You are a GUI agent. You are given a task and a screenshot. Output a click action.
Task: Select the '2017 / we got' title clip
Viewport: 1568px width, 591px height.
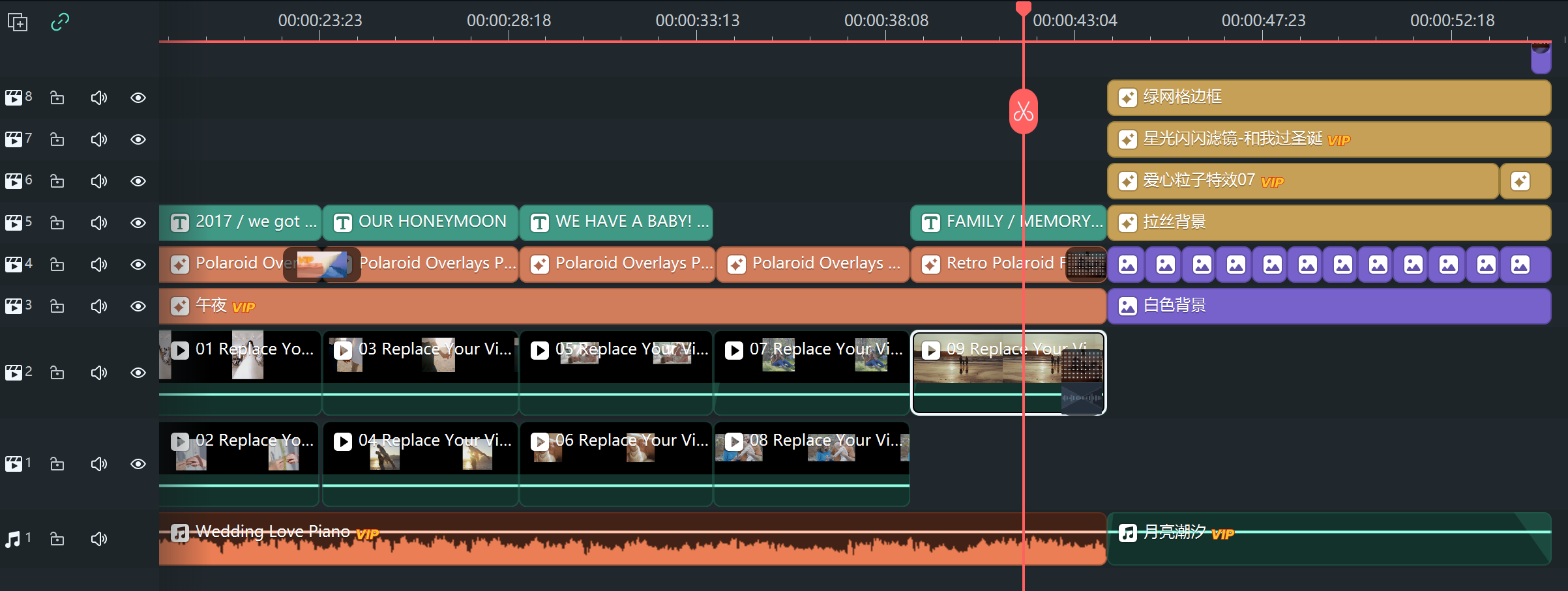click(x=240, y=223)
